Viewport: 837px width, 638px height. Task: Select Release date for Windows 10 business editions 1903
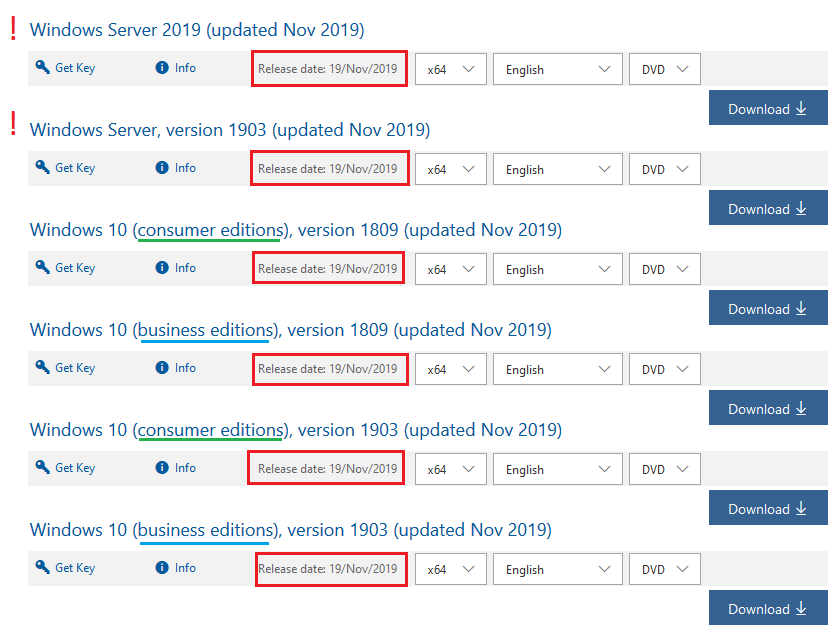tap(328, 569)
